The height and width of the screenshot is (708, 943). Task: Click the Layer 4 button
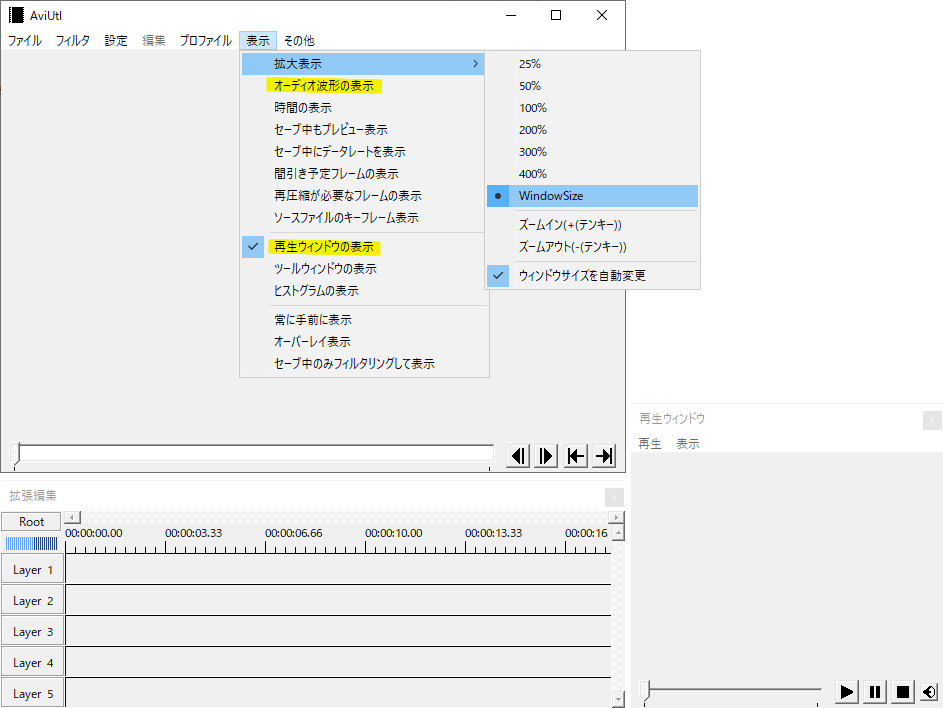tap(32, 663)
